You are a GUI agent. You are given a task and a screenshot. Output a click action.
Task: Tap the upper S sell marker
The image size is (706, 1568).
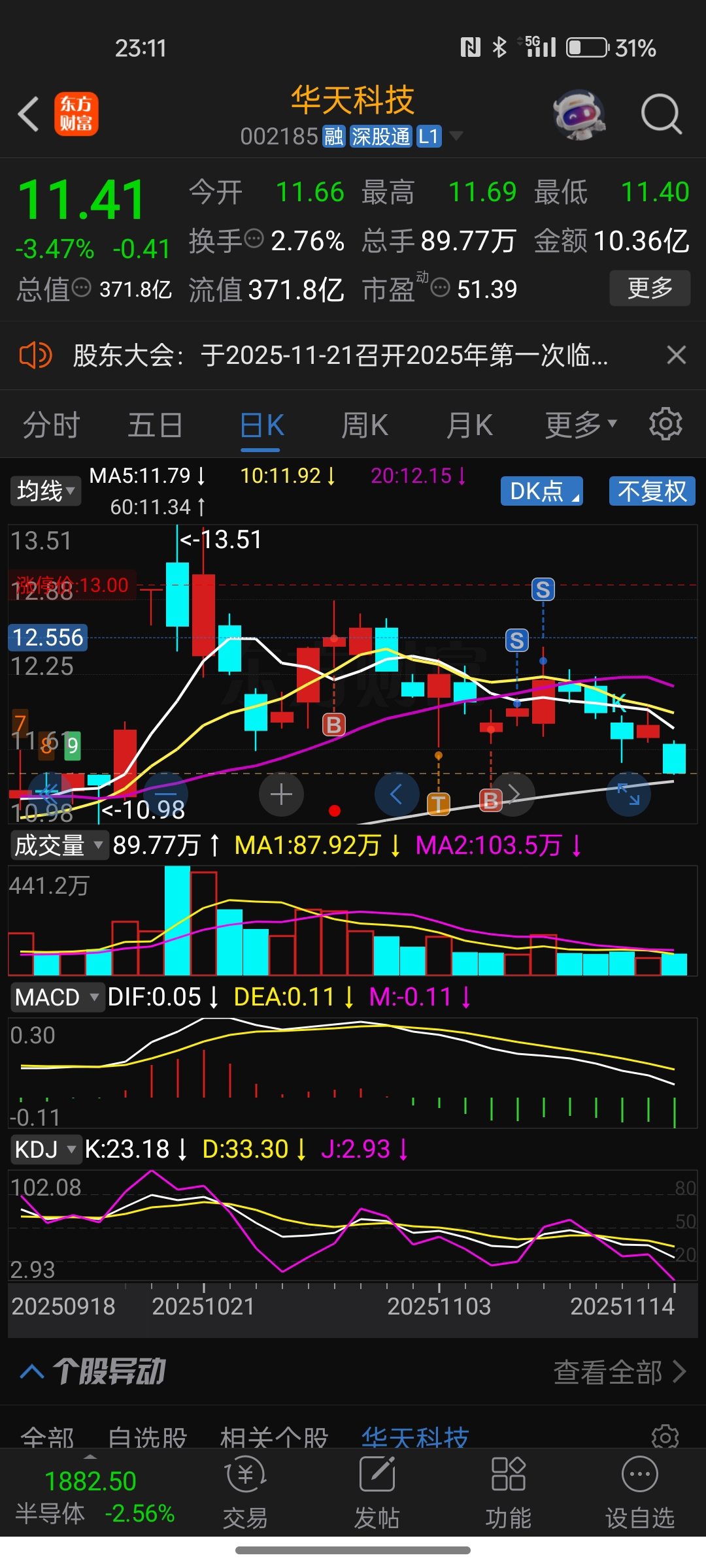(543, 589)
